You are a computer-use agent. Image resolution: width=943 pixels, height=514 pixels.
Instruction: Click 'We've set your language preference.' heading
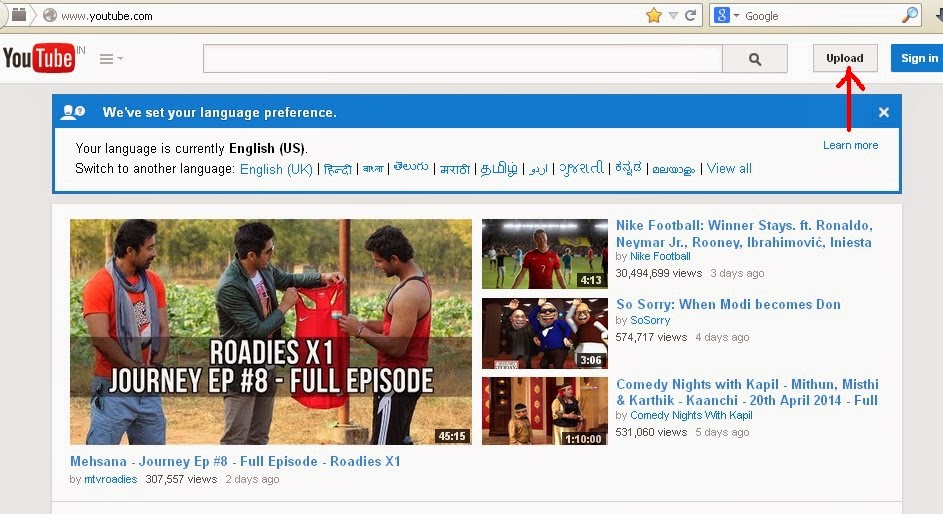(x=220, y=112)
